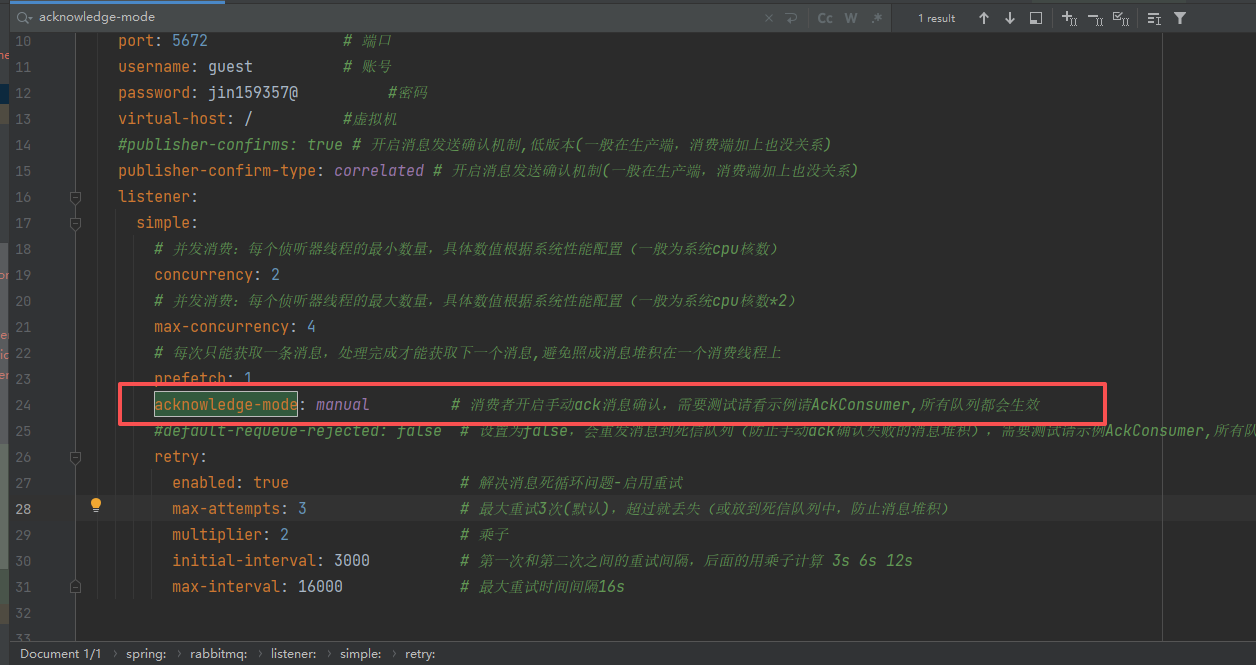Collapse the retry block fold marker
The height and width of the screenshot is (665, 1256).
point(75,457)
